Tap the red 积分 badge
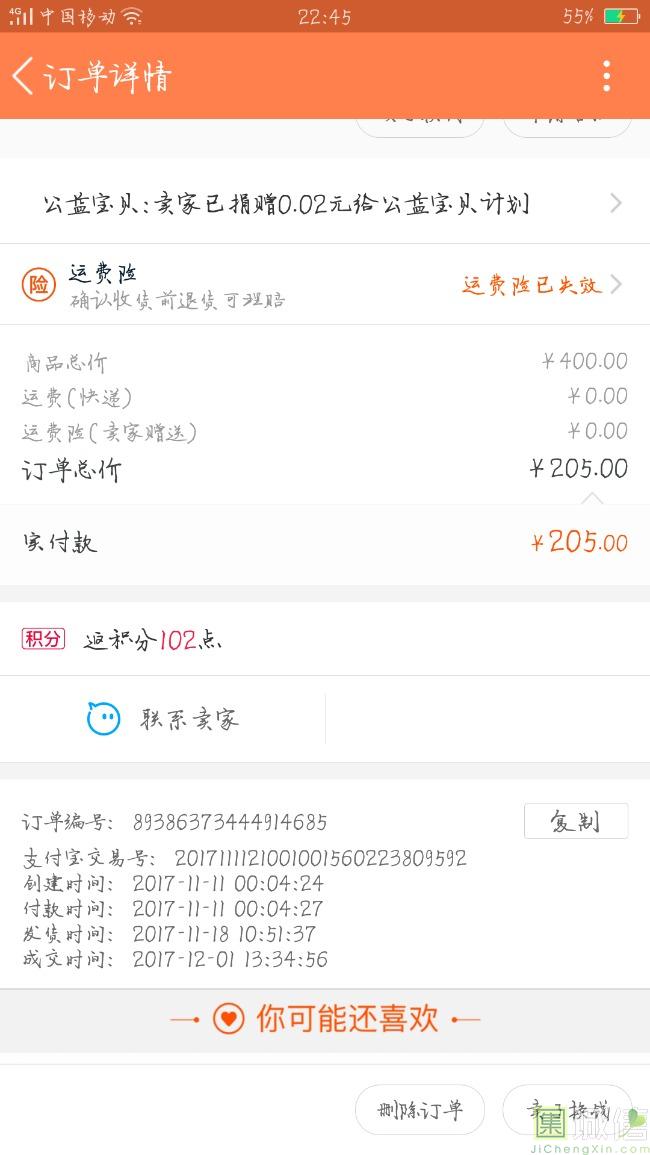Image resolution: width=650 pixels, height=1155 pixels. pyautogui.click(x=43, y=639)
